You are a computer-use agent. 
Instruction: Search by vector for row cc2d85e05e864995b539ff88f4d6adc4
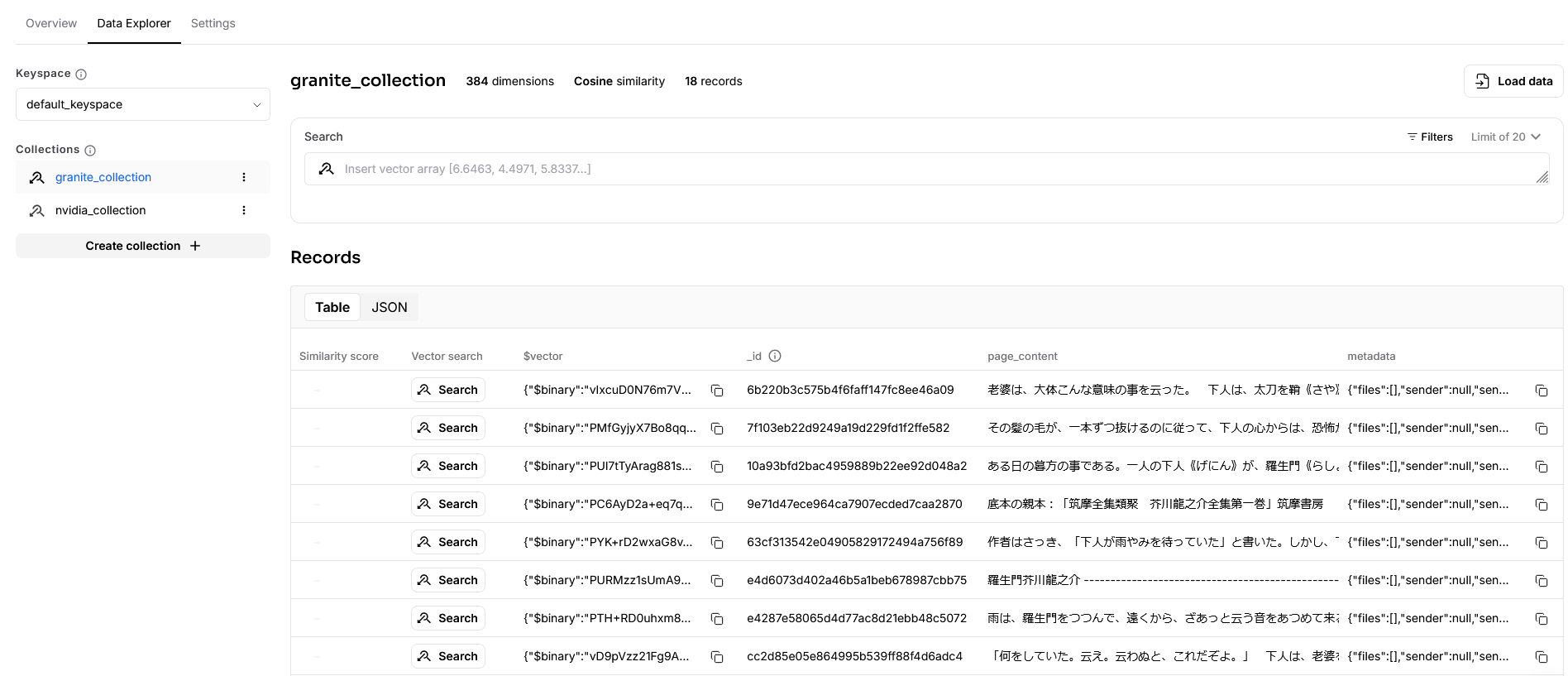(448, 656)
